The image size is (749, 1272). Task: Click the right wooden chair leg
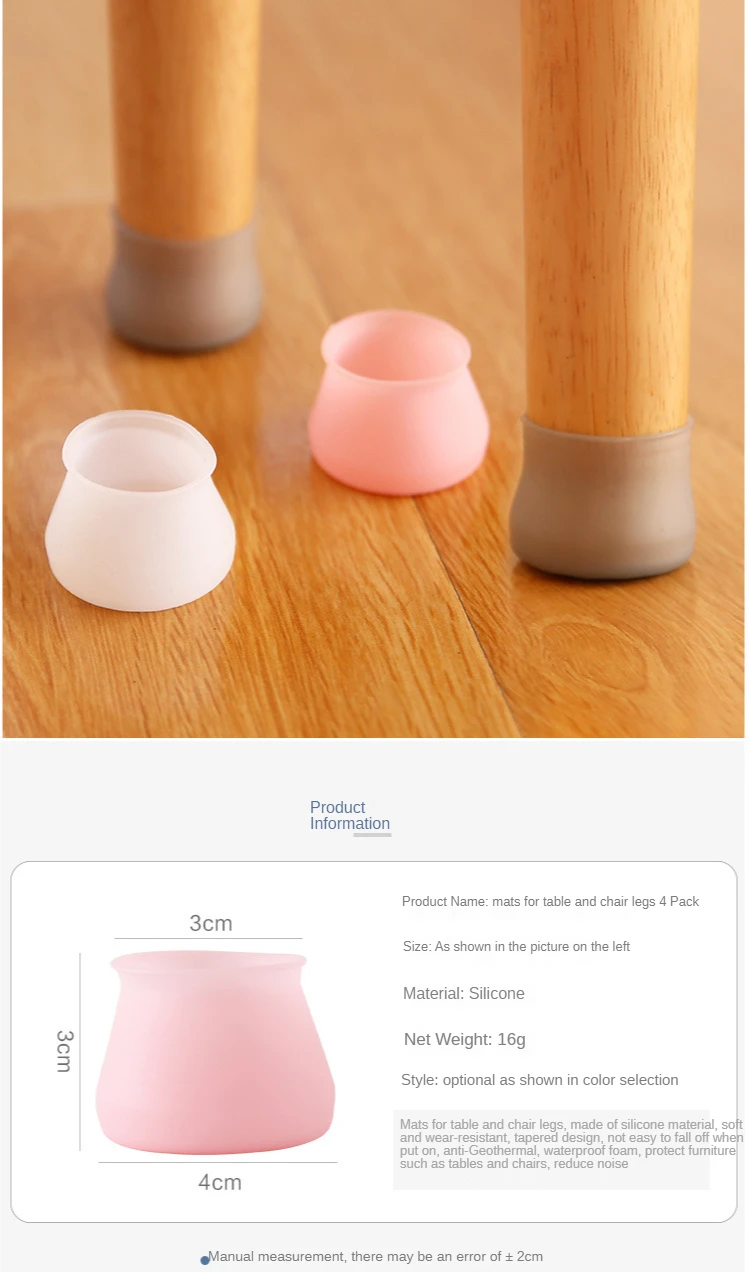[x=609, y=215]
